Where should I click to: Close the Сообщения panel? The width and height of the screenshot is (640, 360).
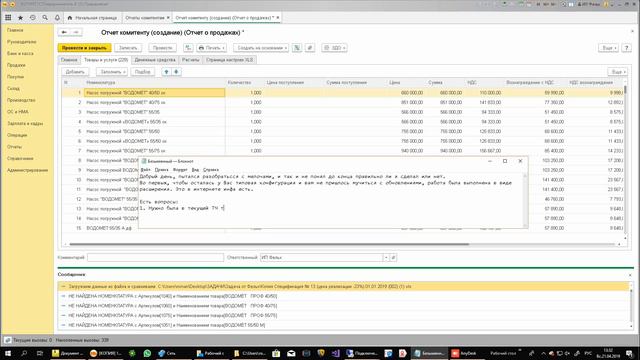click(x=630, y=275)
